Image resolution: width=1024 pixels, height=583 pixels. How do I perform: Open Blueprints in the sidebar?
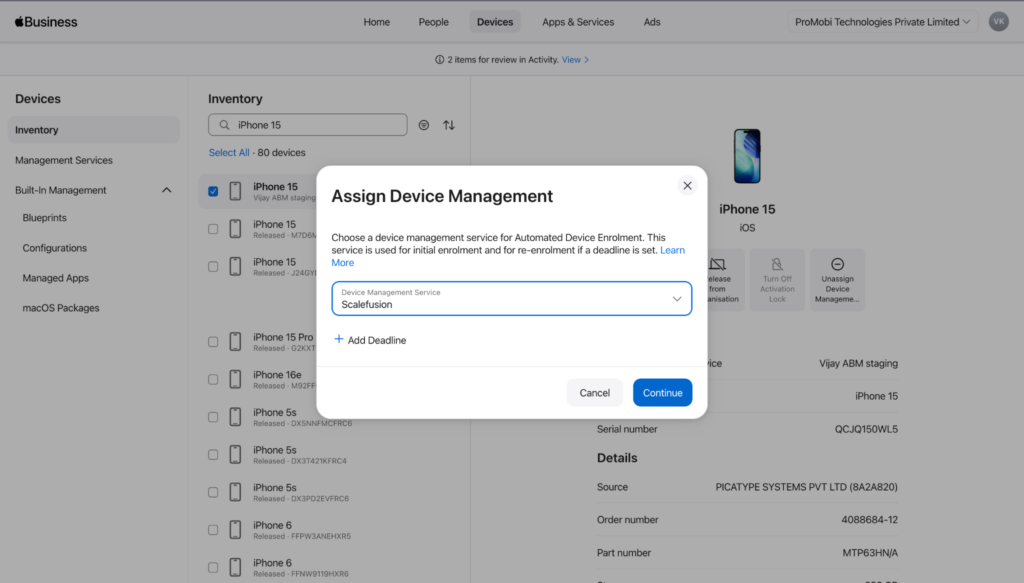(x=44, y=217)
